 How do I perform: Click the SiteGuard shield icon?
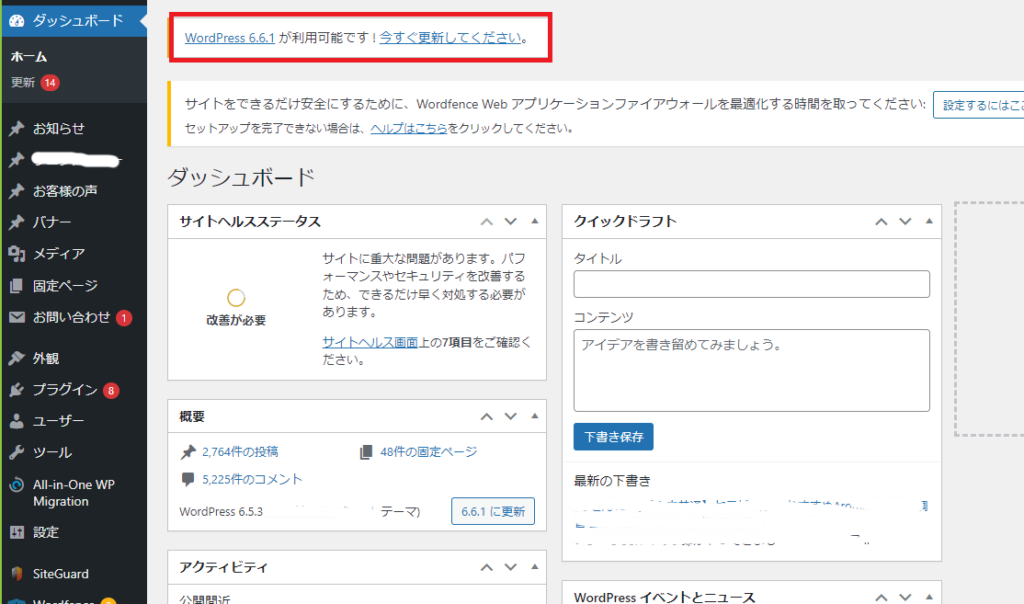[17, 573]
